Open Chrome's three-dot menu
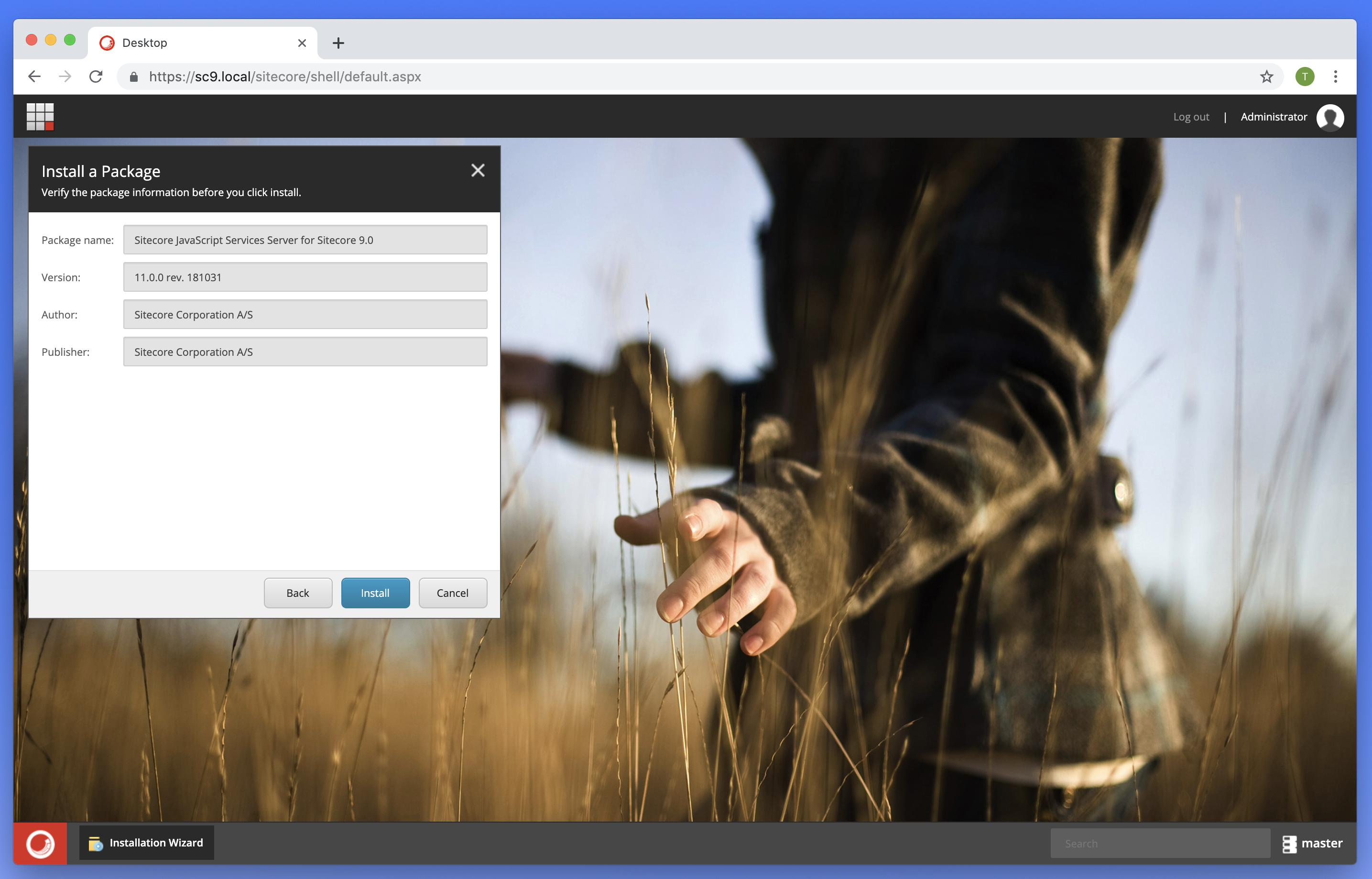The image size is (1372, 879). (1336, 76)
